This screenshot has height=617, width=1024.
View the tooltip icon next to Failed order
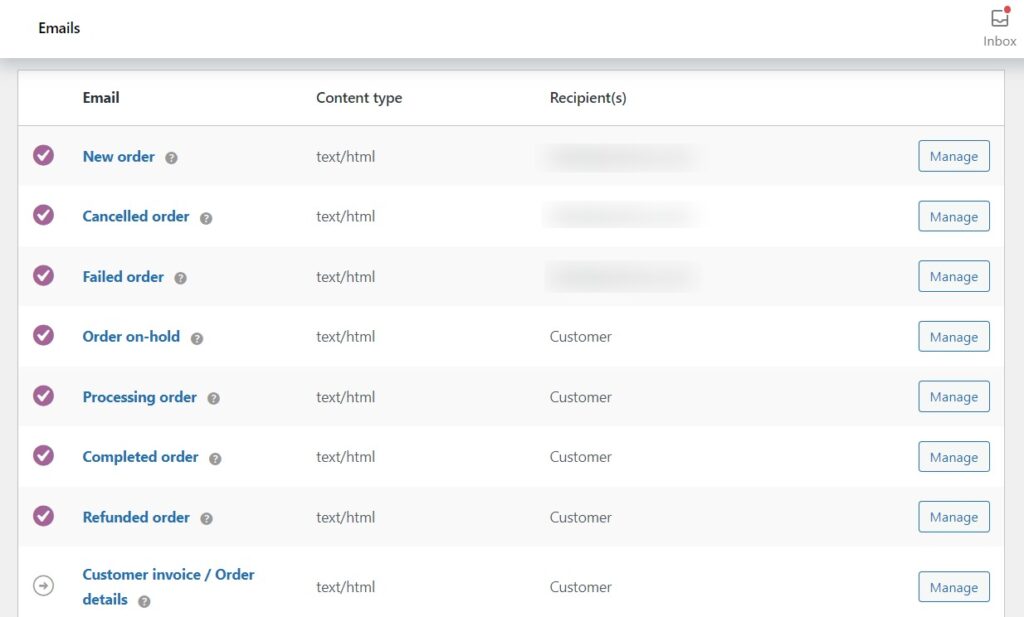180,278
